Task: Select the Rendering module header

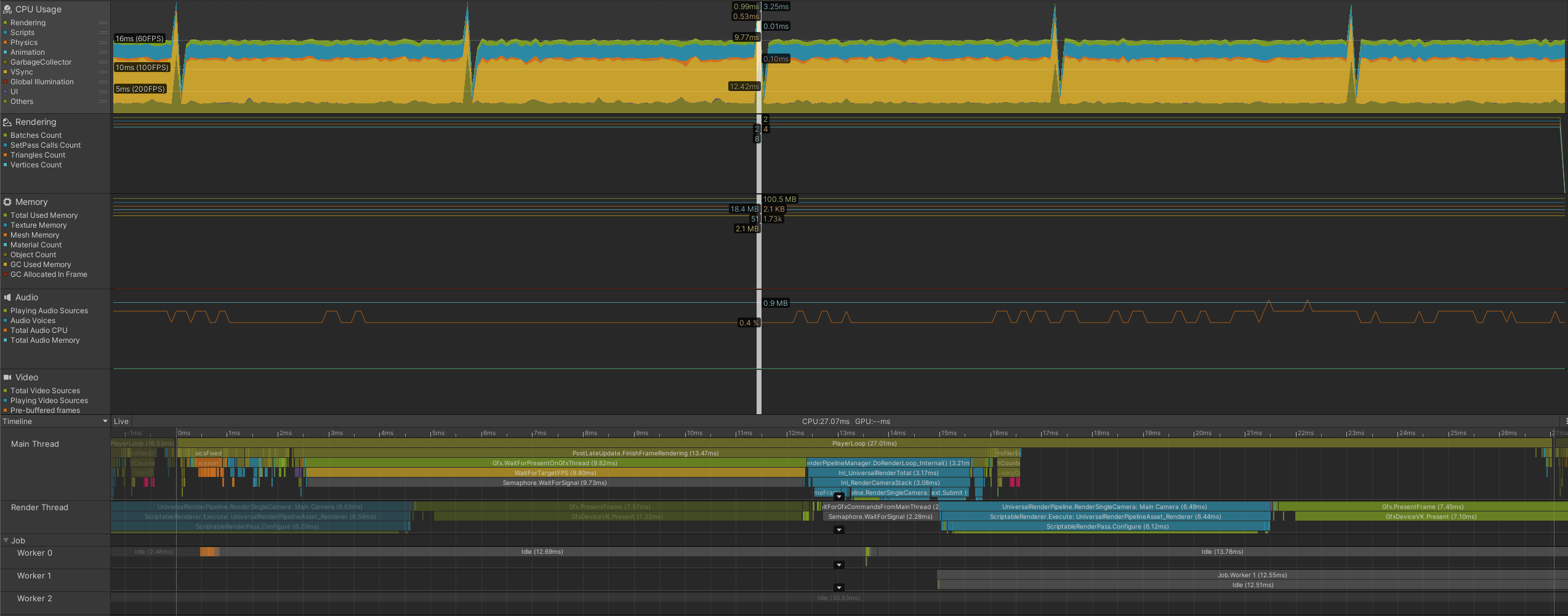Action: tap(36, 122)
